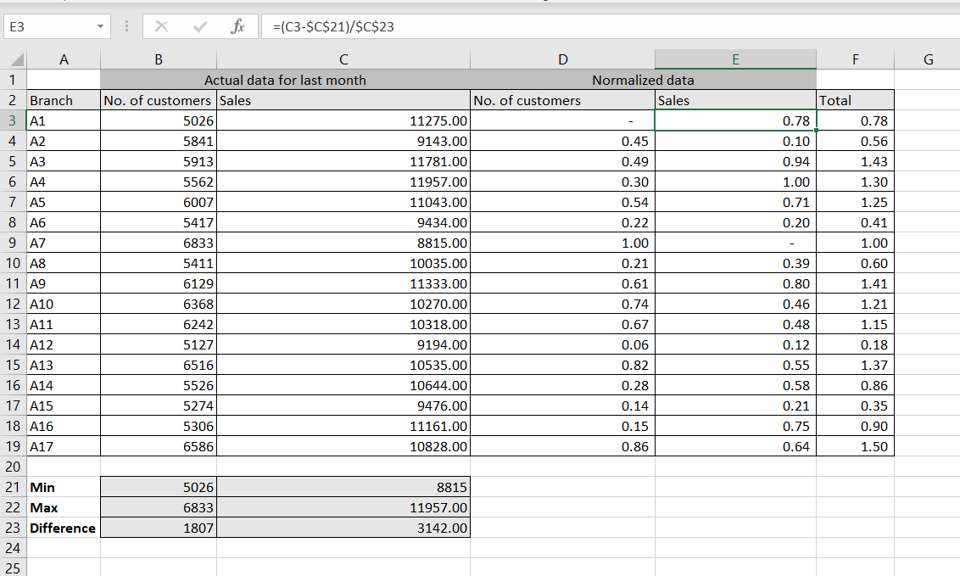Select row 21 header
Screen dimensions: 960x576
tap(13, 487)
